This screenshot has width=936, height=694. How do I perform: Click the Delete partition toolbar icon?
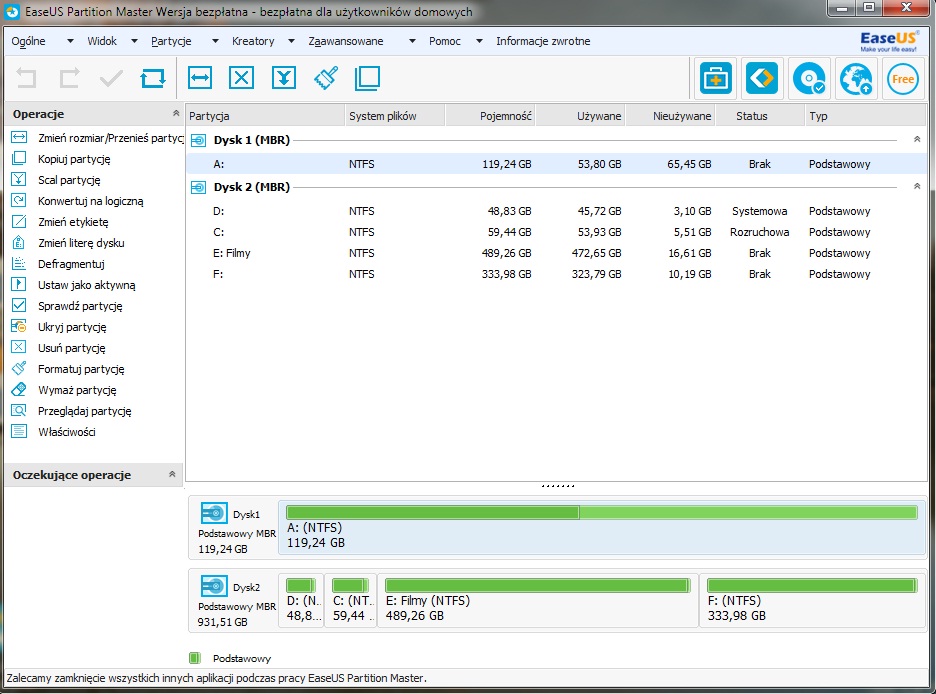tap(241, 78)
